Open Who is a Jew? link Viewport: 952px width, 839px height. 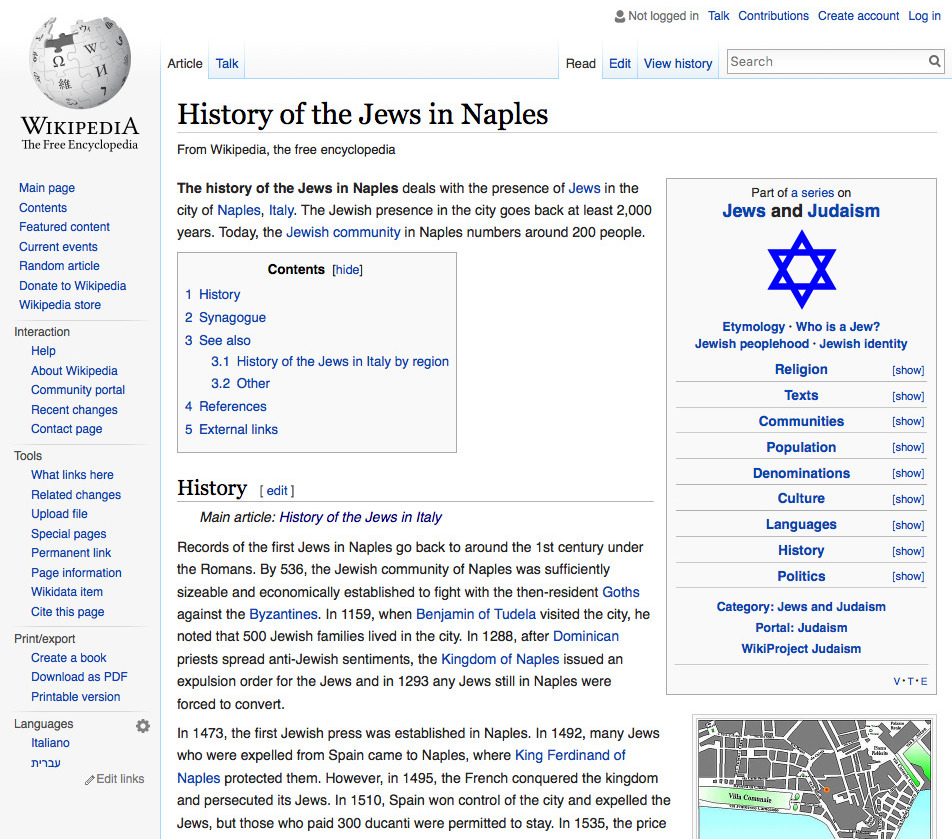tap(838, 327)
